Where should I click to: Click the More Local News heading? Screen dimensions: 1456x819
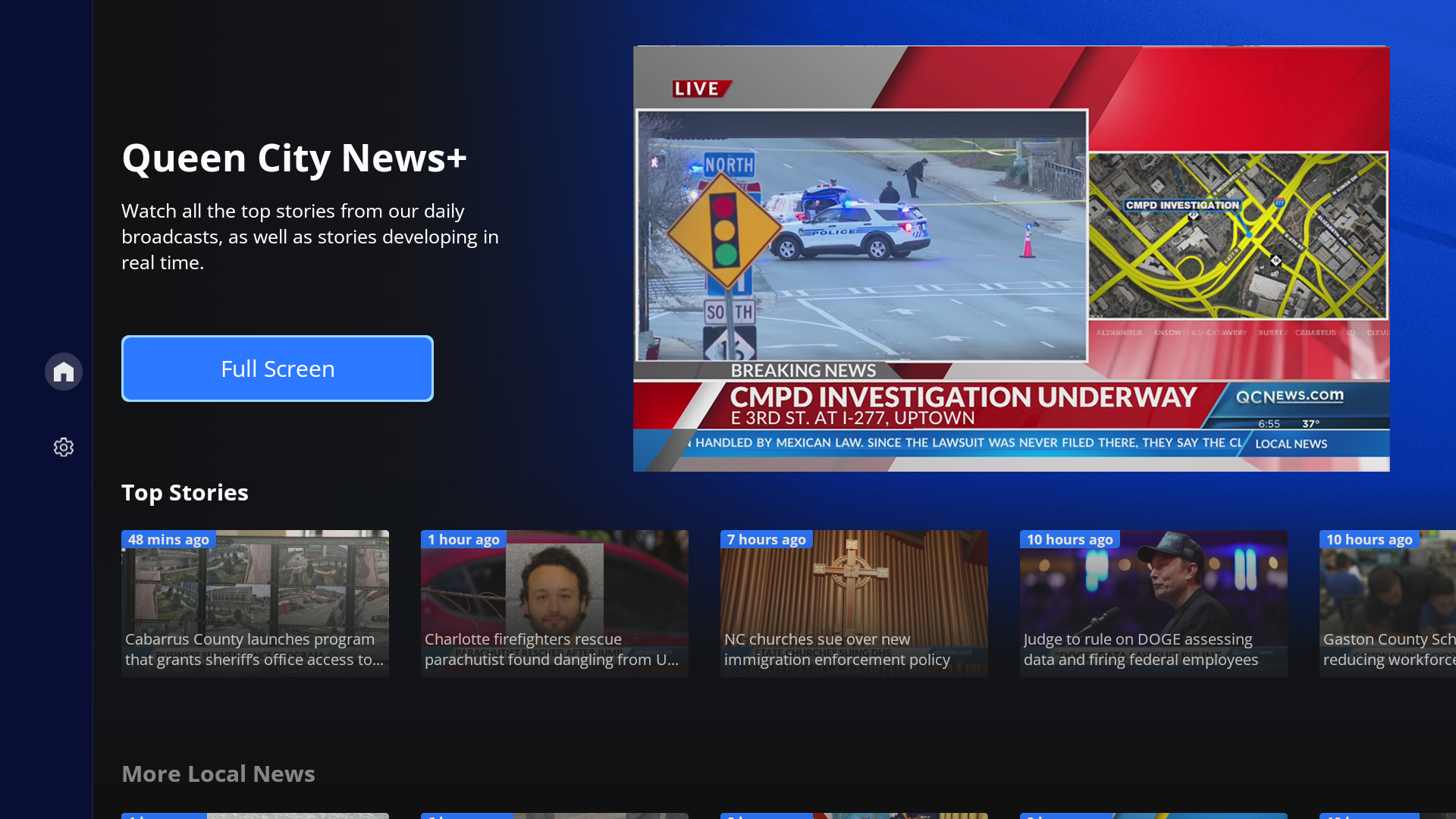point(218,774)
